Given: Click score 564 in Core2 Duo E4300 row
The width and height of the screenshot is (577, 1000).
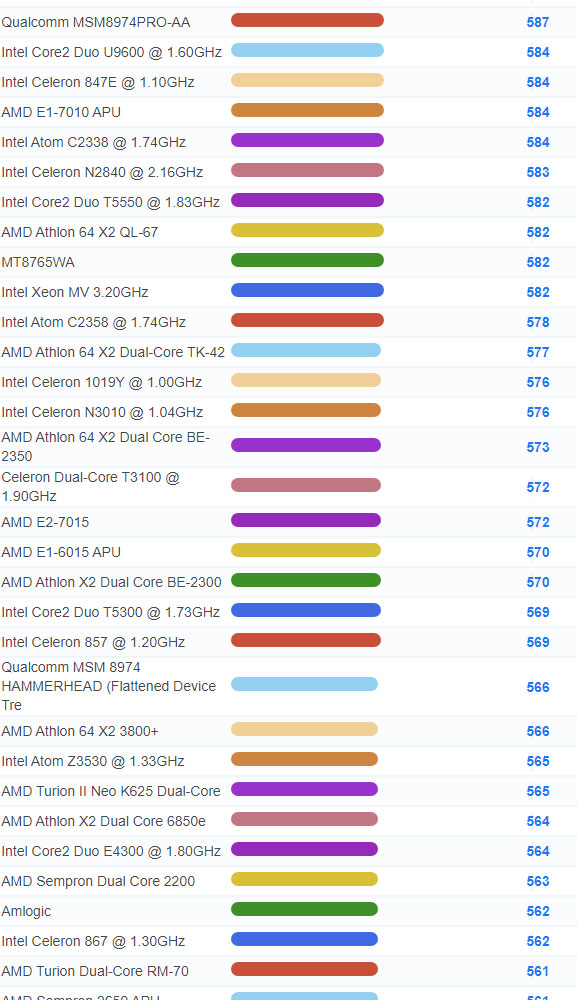Looking at the screenshot, I should [x=538, y=851].
